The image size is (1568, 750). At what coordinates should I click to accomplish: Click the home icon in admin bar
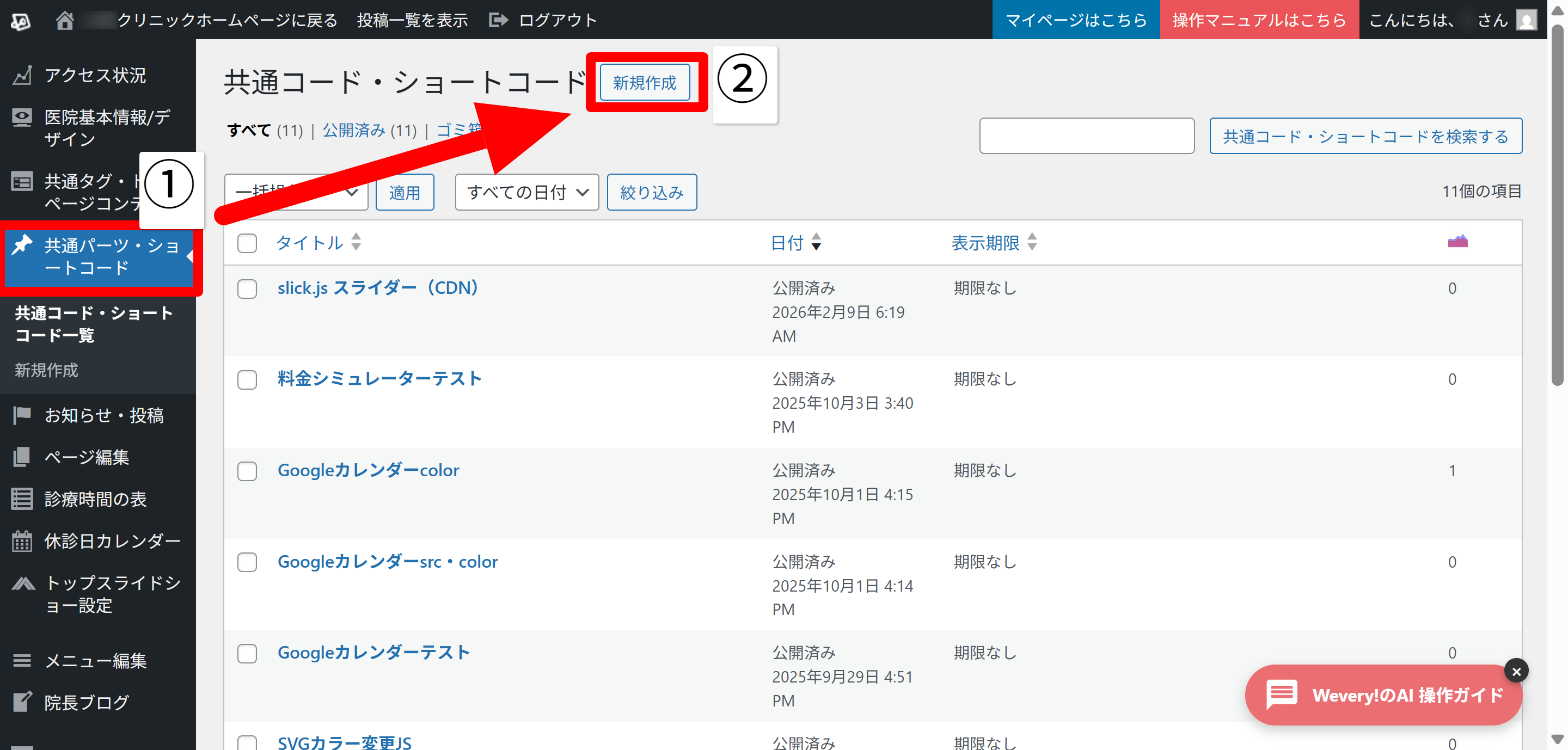tap(65, 20)
